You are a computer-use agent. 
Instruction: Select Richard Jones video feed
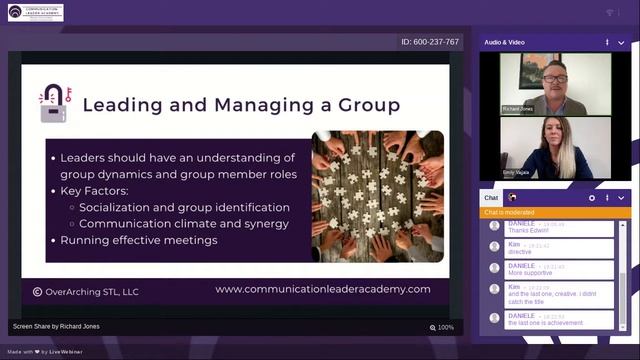(556, 84)
